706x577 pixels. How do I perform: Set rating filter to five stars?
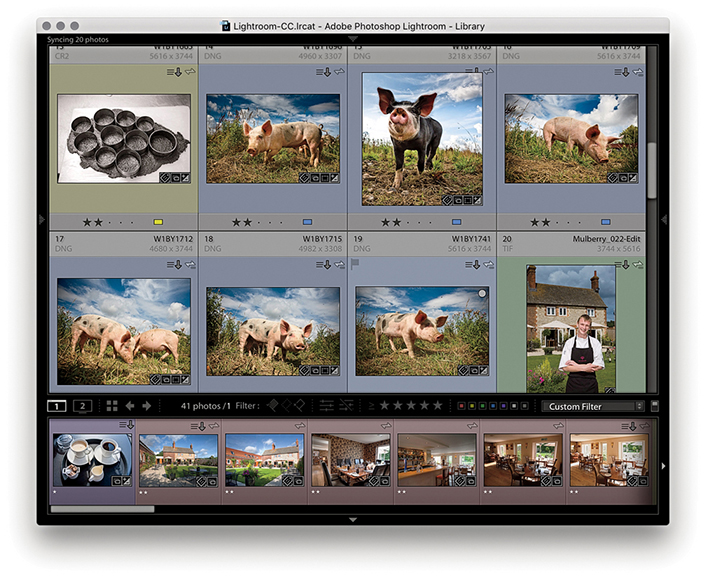(x=437, y=406)
